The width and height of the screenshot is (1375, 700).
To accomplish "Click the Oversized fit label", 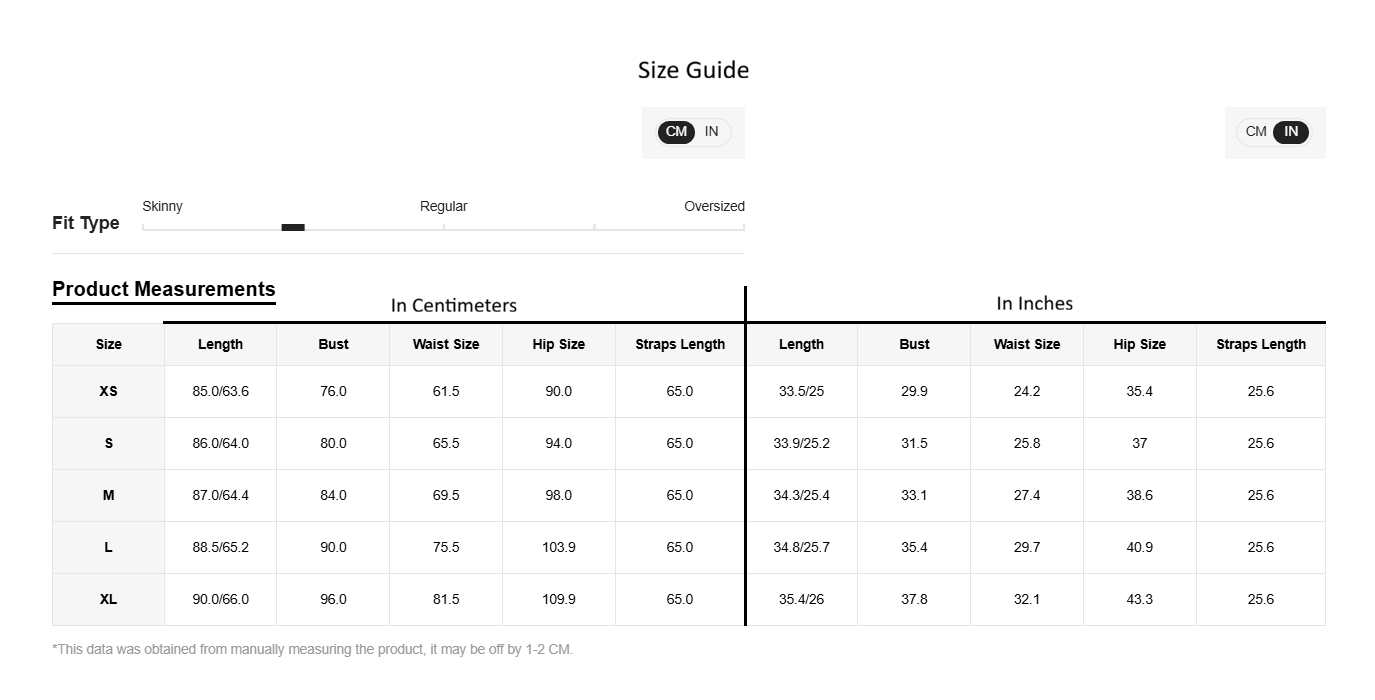I will click(714, 206).
